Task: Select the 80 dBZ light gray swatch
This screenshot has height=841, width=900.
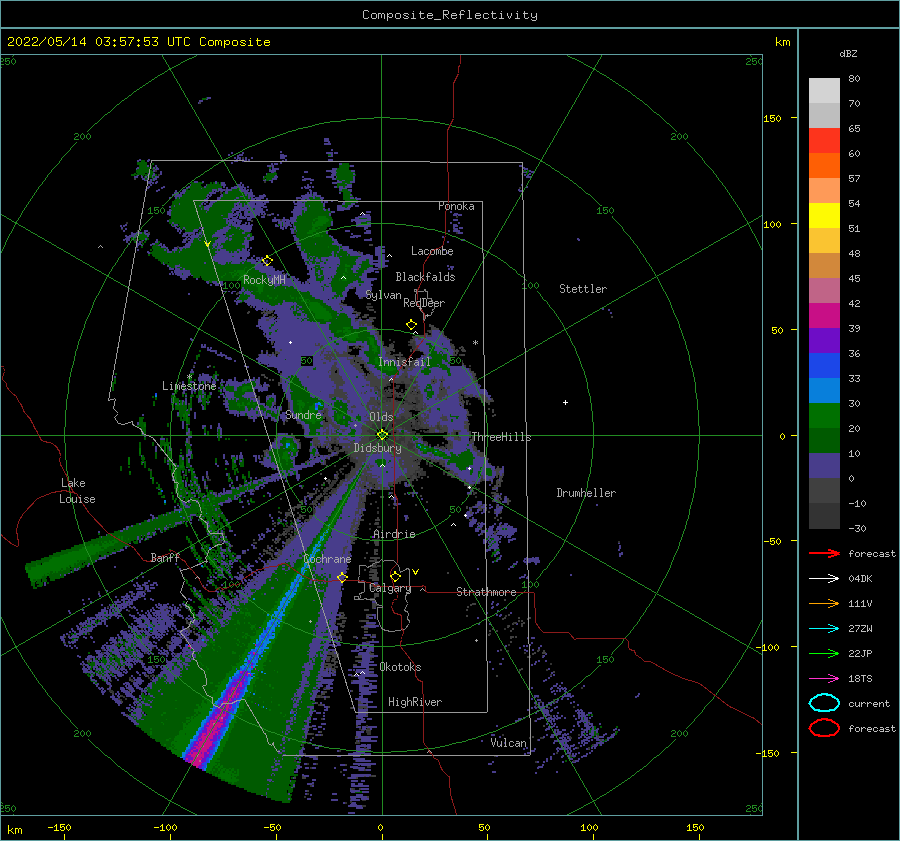Action: pyautogui.click(x=824, y=90)
